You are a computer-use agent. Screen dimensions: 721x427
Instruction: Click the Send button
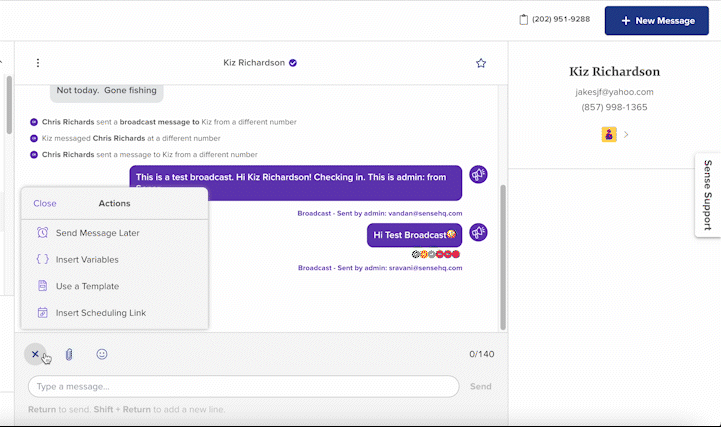click(x=481, y=387)
